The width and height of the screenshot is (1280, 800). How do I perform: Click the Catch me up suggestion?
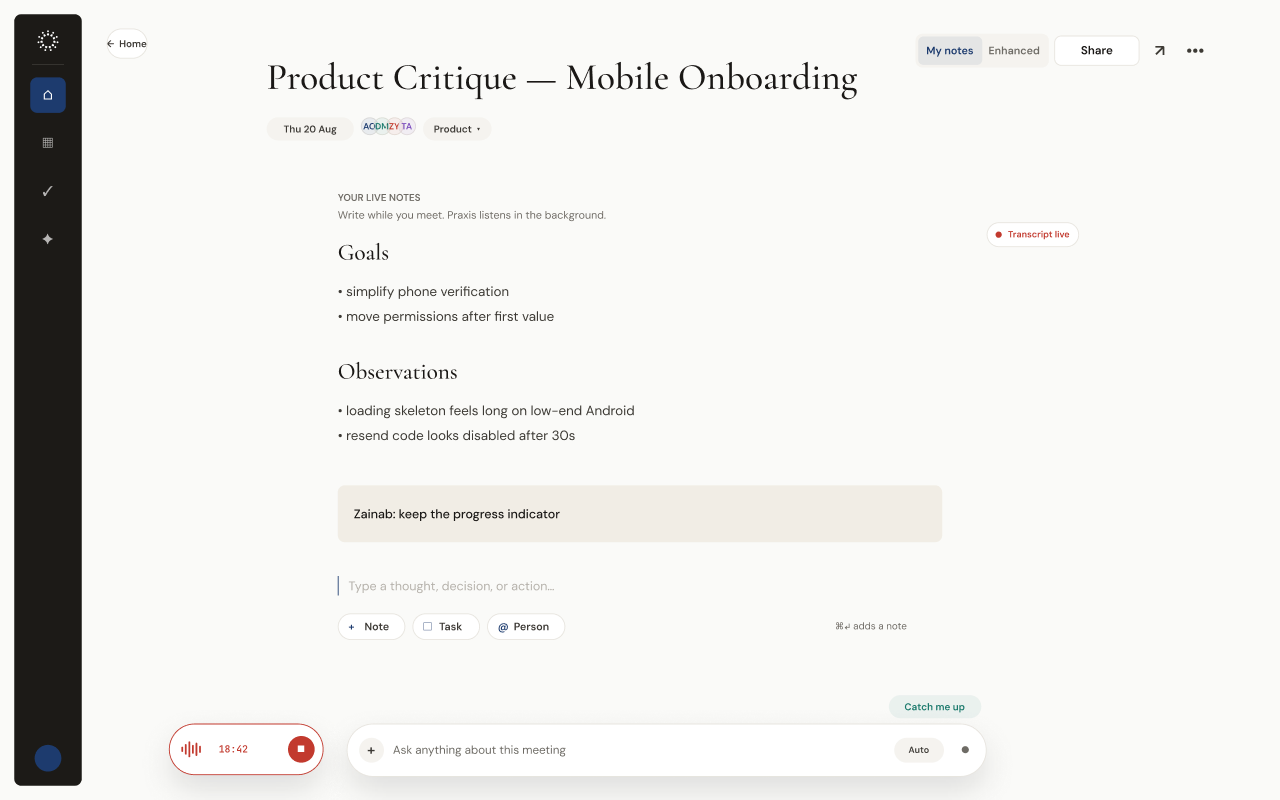click(935, 707)
